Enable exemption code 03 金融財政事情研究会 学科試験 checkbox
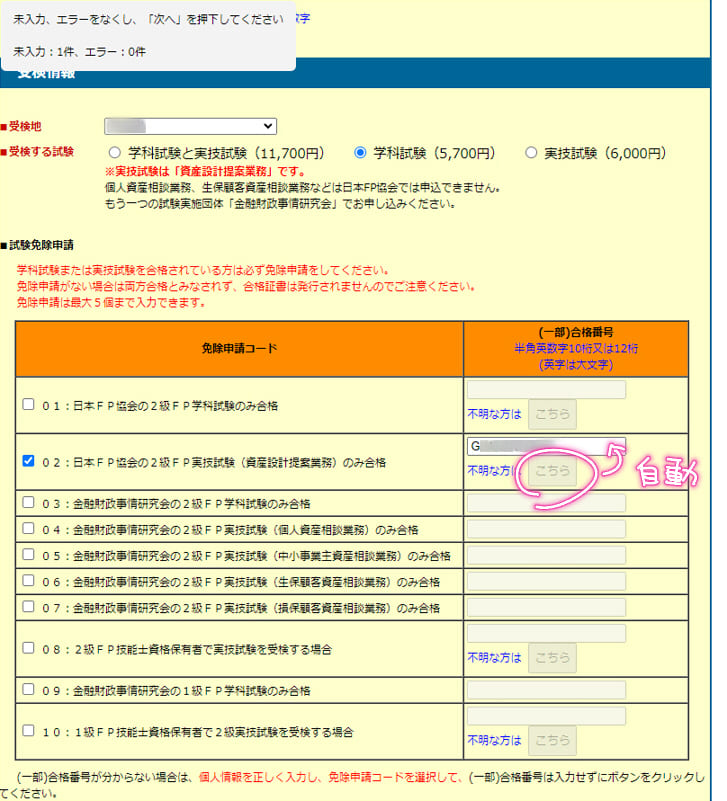This screenshot has width=727, height=801. click(x=28, y=503)
